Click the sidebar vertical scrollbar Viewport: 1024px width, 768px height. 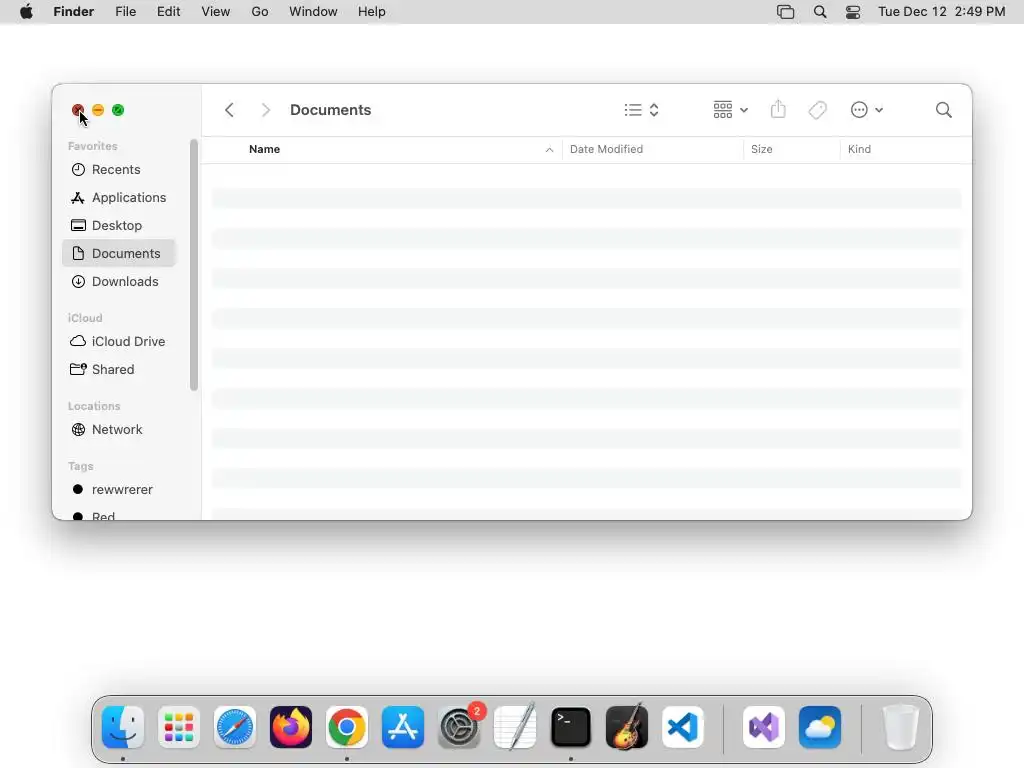pos(193,265)
